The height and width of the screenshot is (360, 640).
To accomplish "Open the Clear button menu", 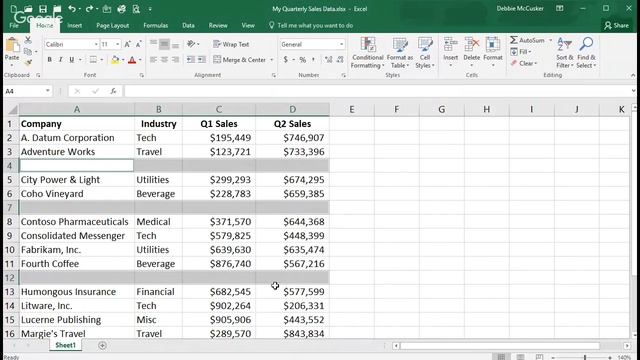I will (x=524, y=63).
